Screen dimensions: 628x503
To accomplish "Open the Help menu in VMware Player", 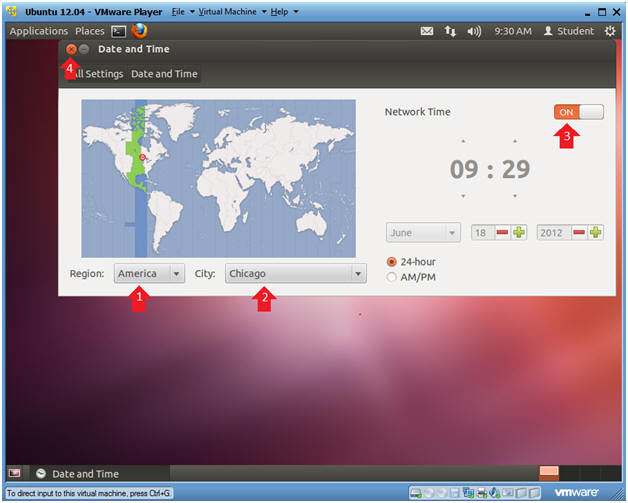I will [x=284, y=12].
